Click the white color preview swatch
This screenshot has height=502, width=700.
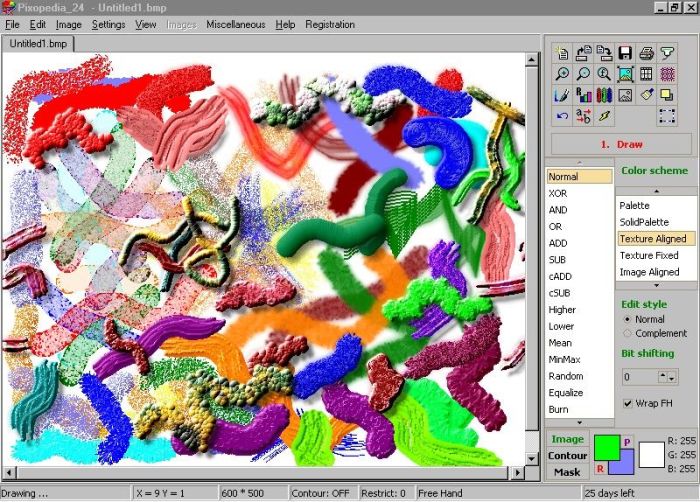pos(652,455)
